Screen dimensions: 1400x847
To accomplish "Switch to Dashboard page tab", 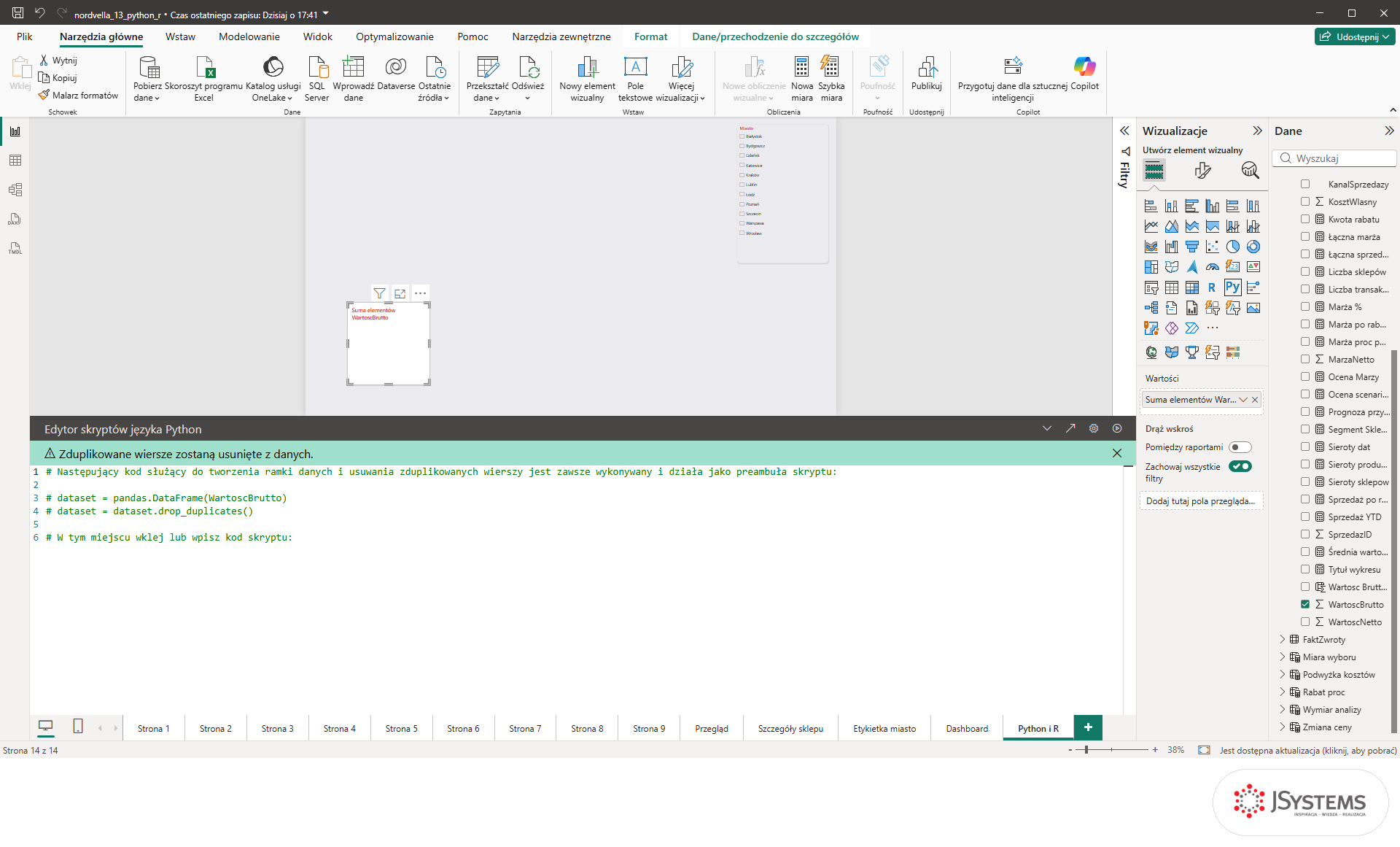I will click(967, 728).
